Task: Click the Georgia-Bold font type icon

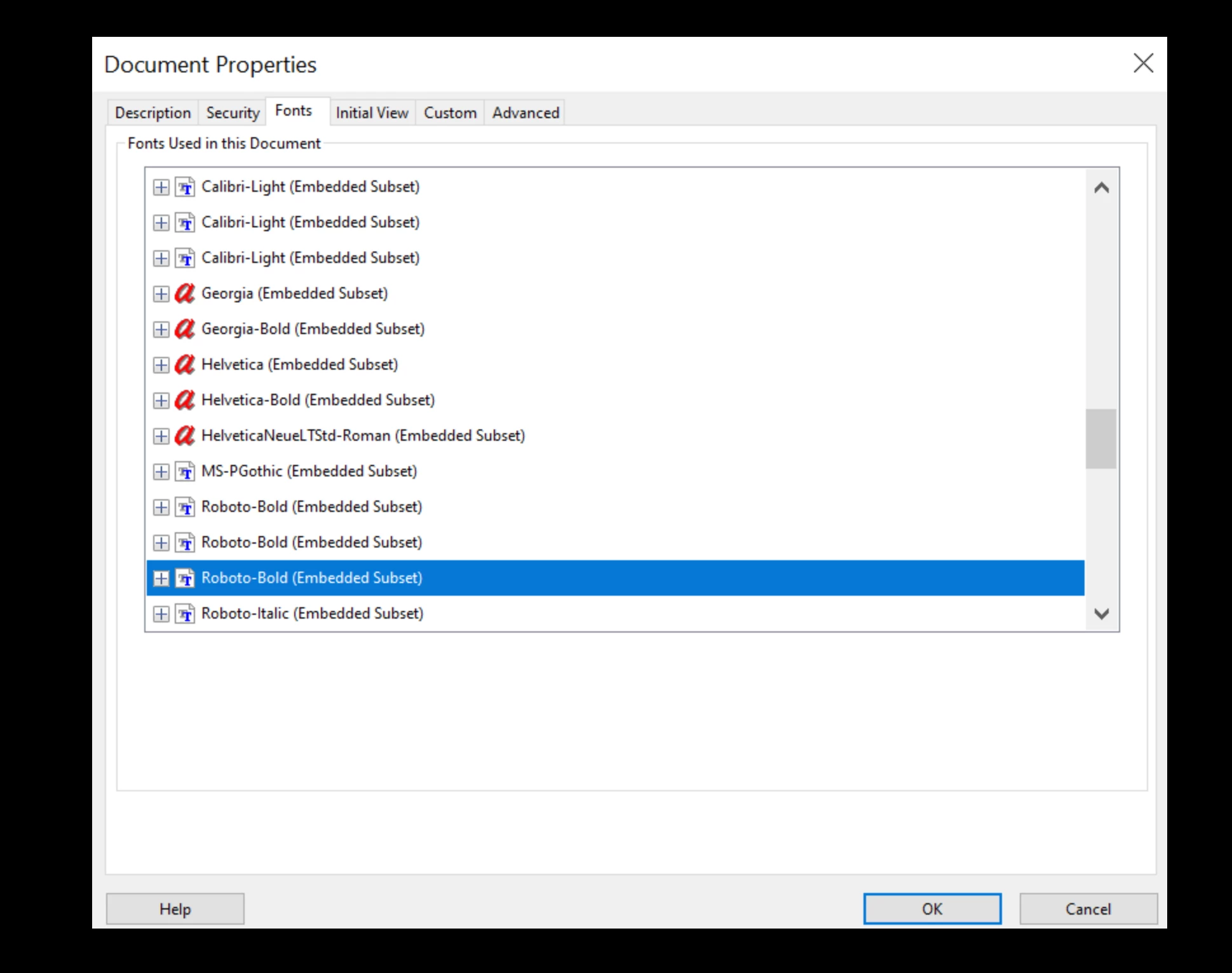Action: pos(185,329)
